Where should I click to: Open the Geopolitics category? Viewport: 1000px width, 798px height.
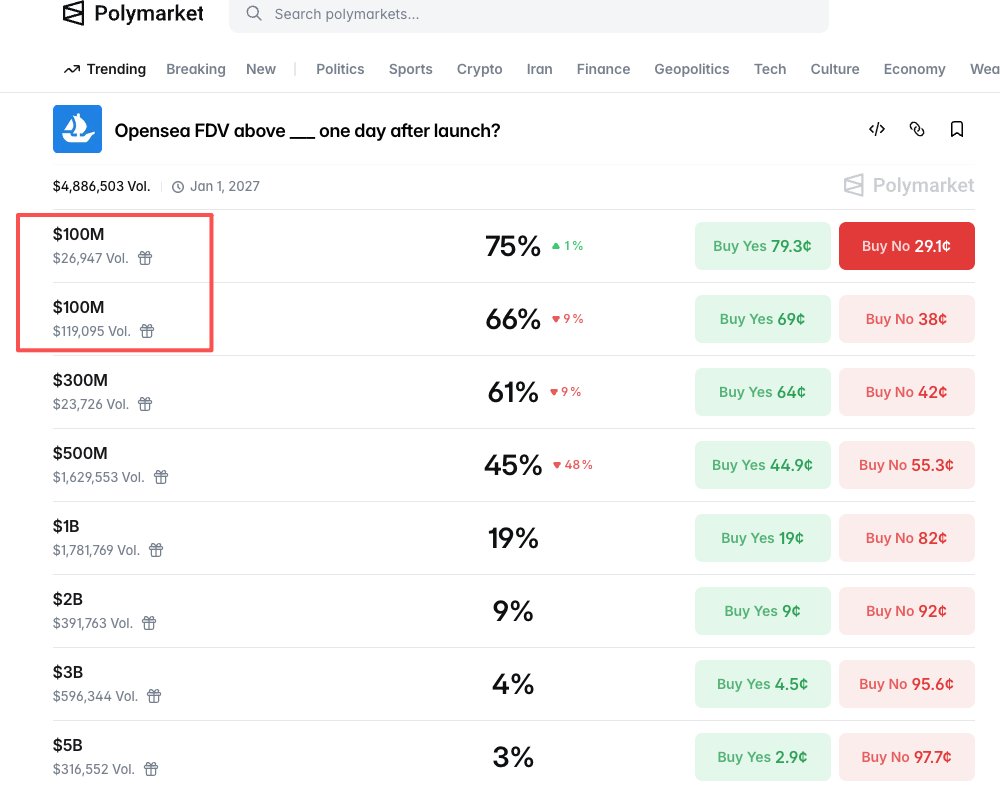692,69
